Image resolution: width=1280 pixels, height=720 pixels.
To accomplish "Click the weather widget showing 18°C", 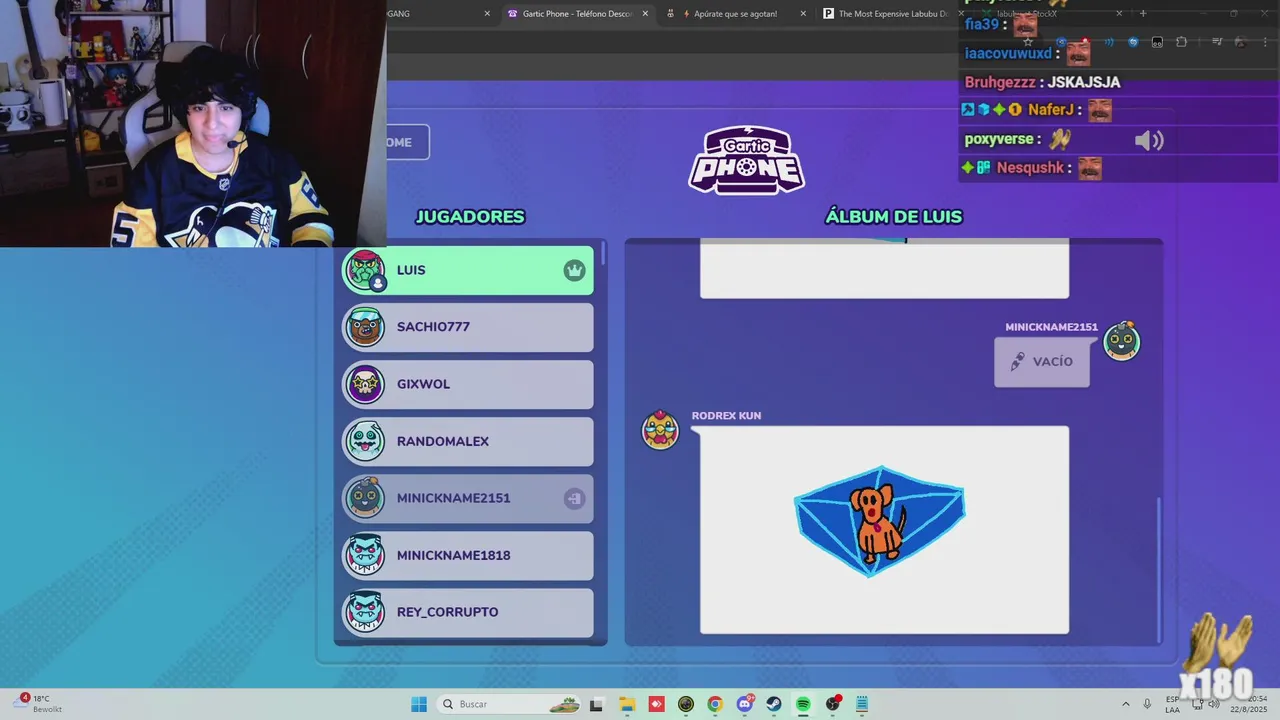I will (x=40, y=704).
